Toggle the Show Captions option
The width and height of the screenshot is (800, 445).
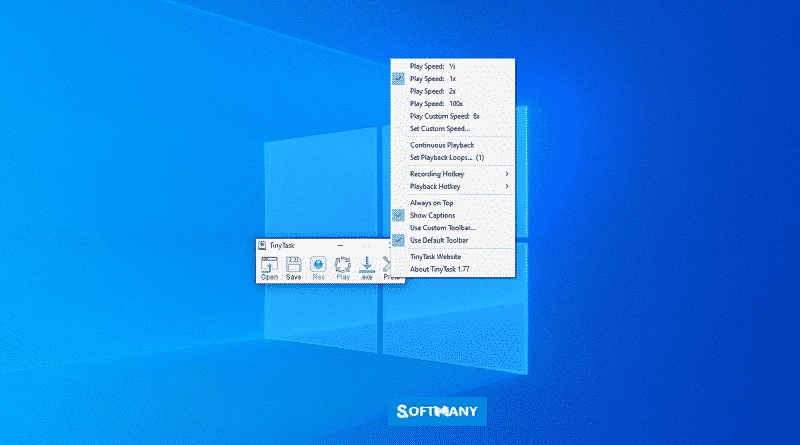pos(432,215)
